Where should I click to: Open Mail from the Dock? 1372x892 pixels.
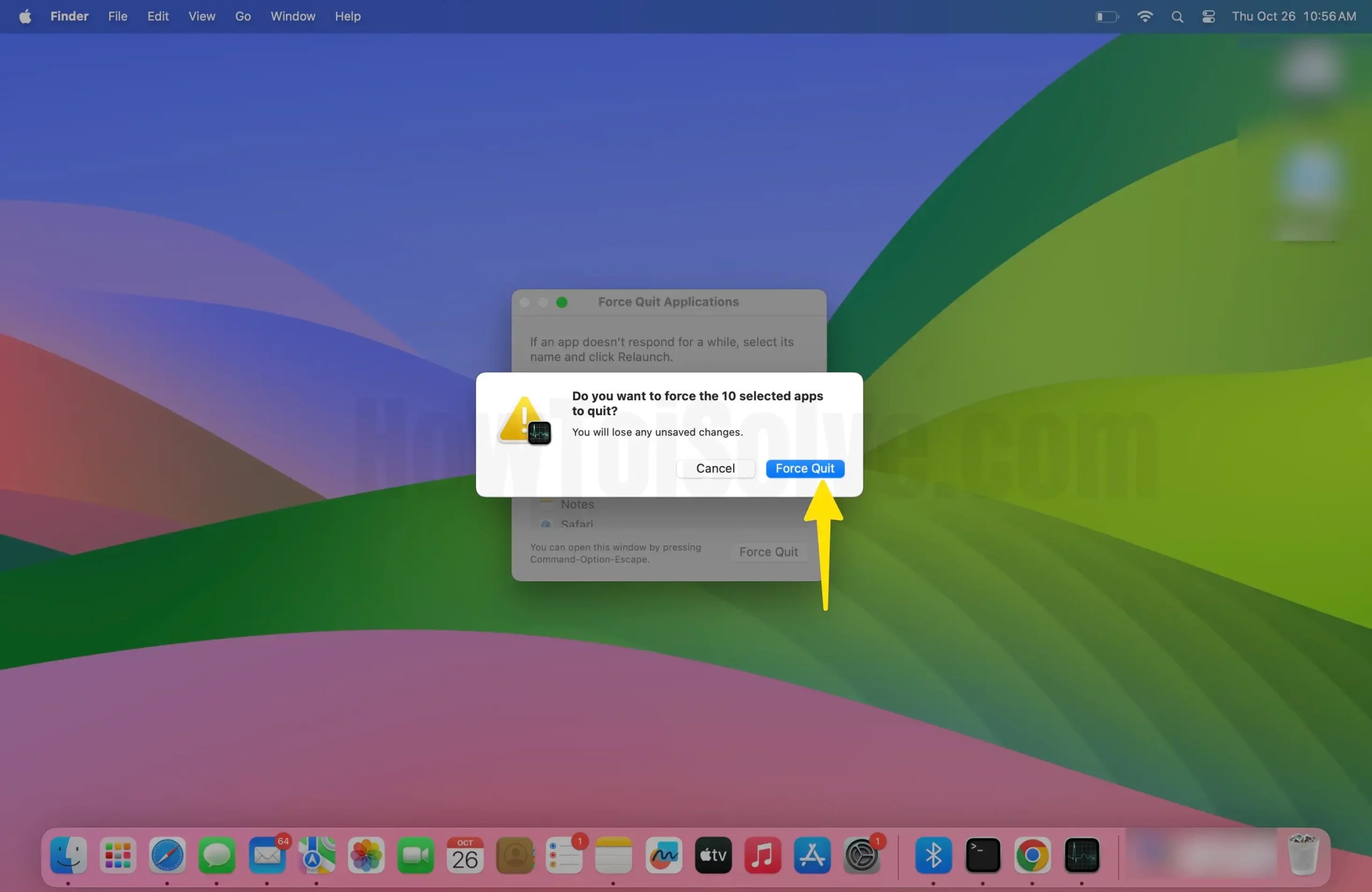click(266, 856)
